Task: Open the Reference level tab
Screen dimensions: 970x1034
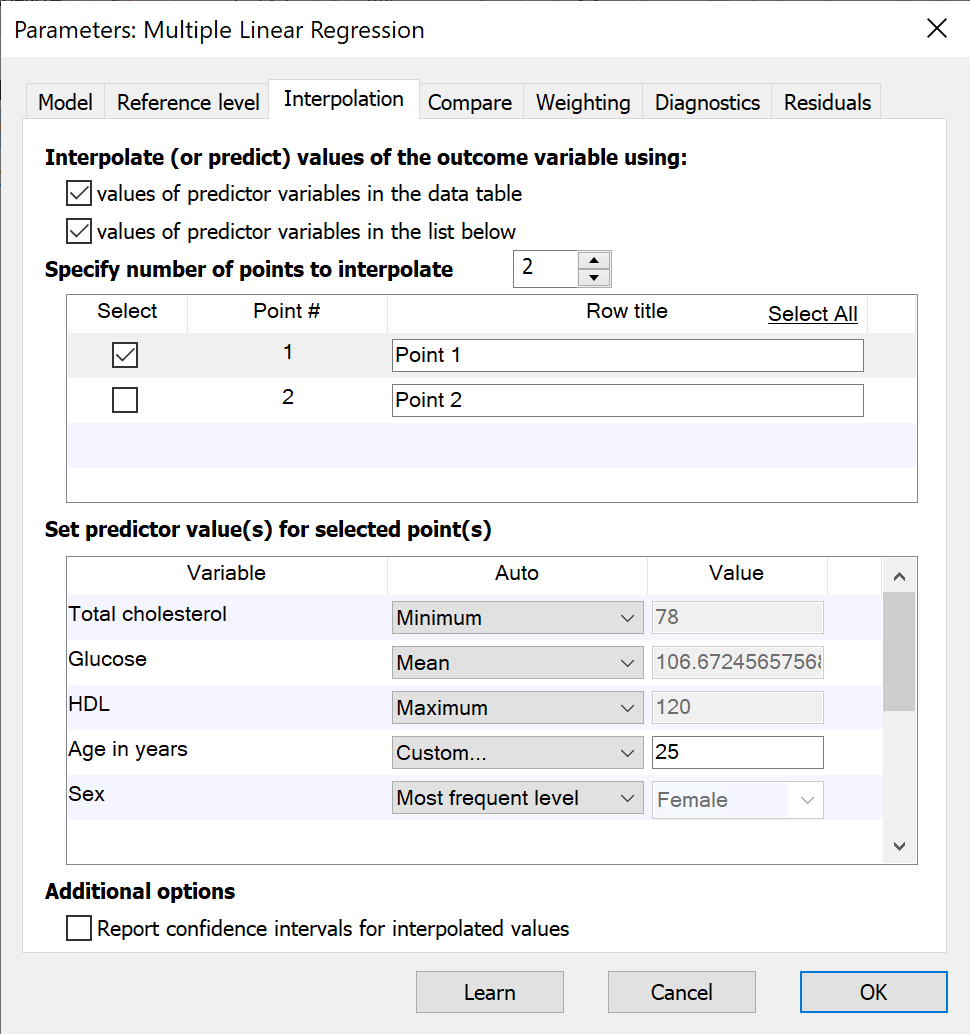Action: 188,102
